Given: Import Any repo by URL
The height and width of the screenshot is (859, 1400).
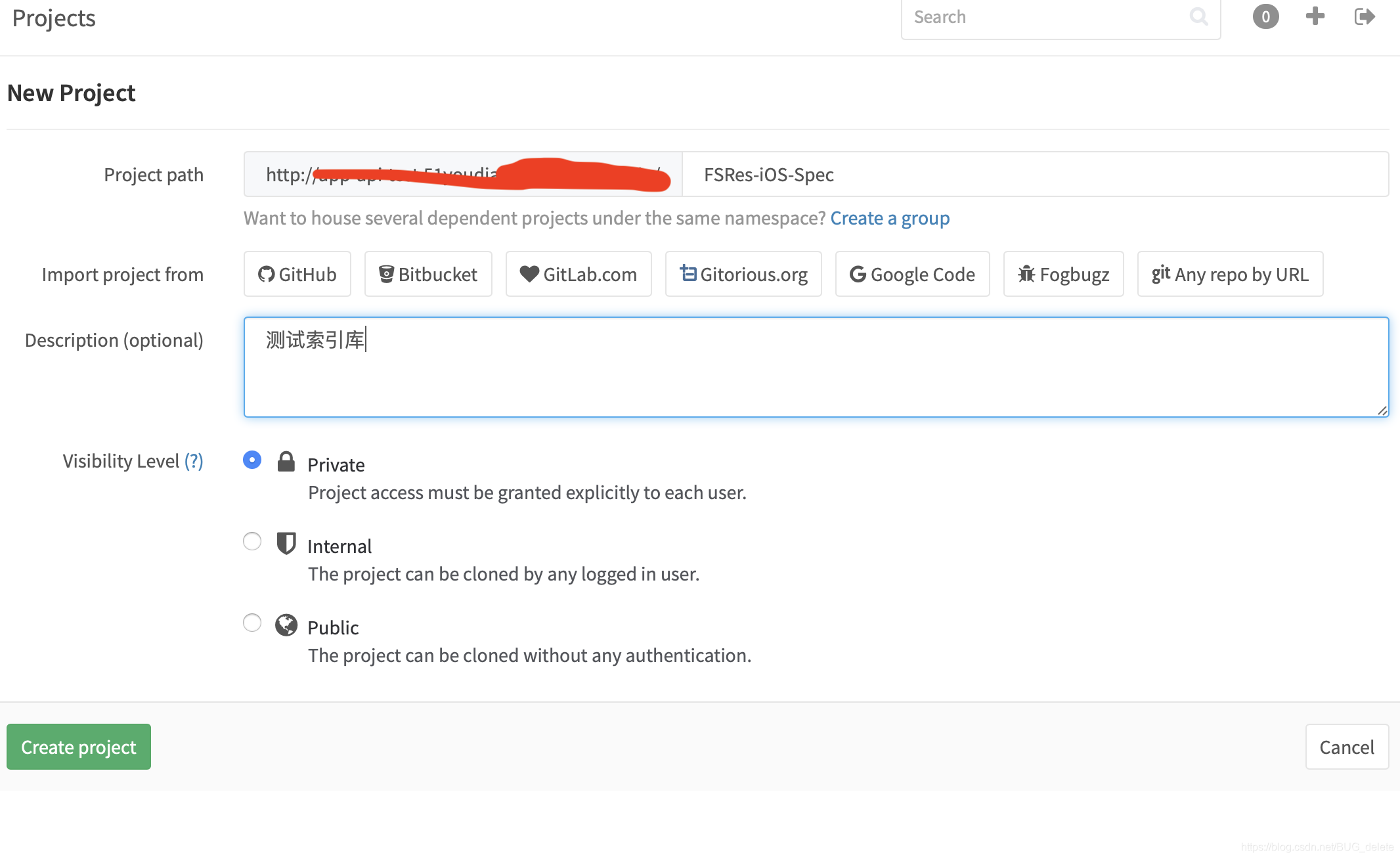Looking at the screenshot, I should pyautogui.click(x=1230, y=274).
